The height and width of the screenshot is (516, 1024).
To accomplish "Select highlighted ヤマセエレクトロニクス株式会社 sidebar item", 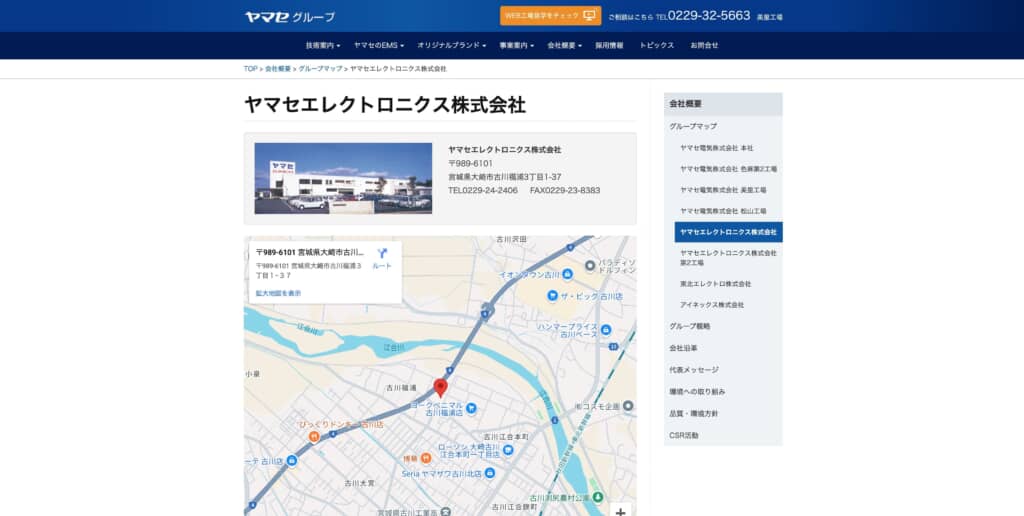I will (x=728, y=232).
